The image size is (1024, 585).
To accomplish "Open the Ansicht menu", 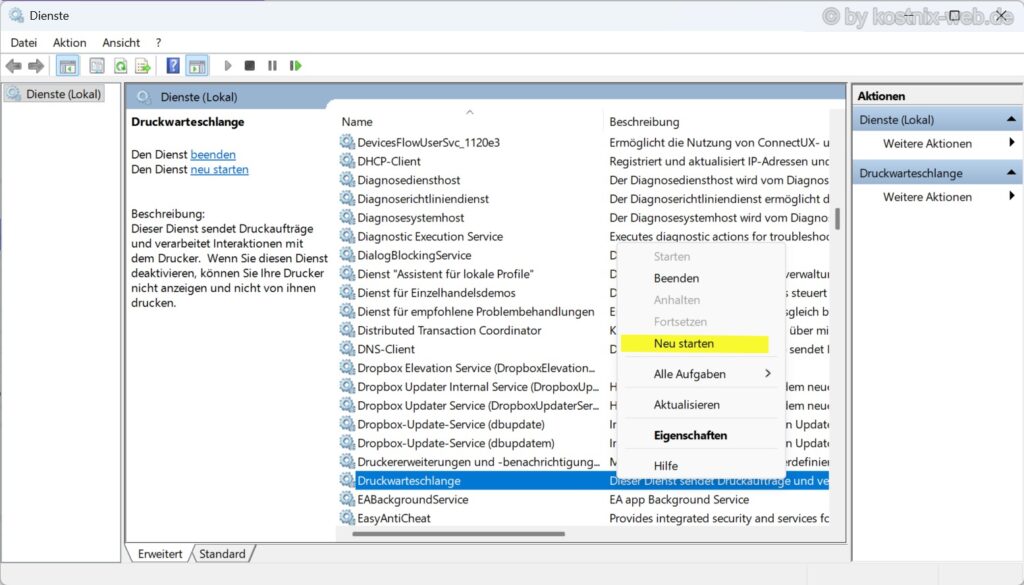I will point(121,42).
